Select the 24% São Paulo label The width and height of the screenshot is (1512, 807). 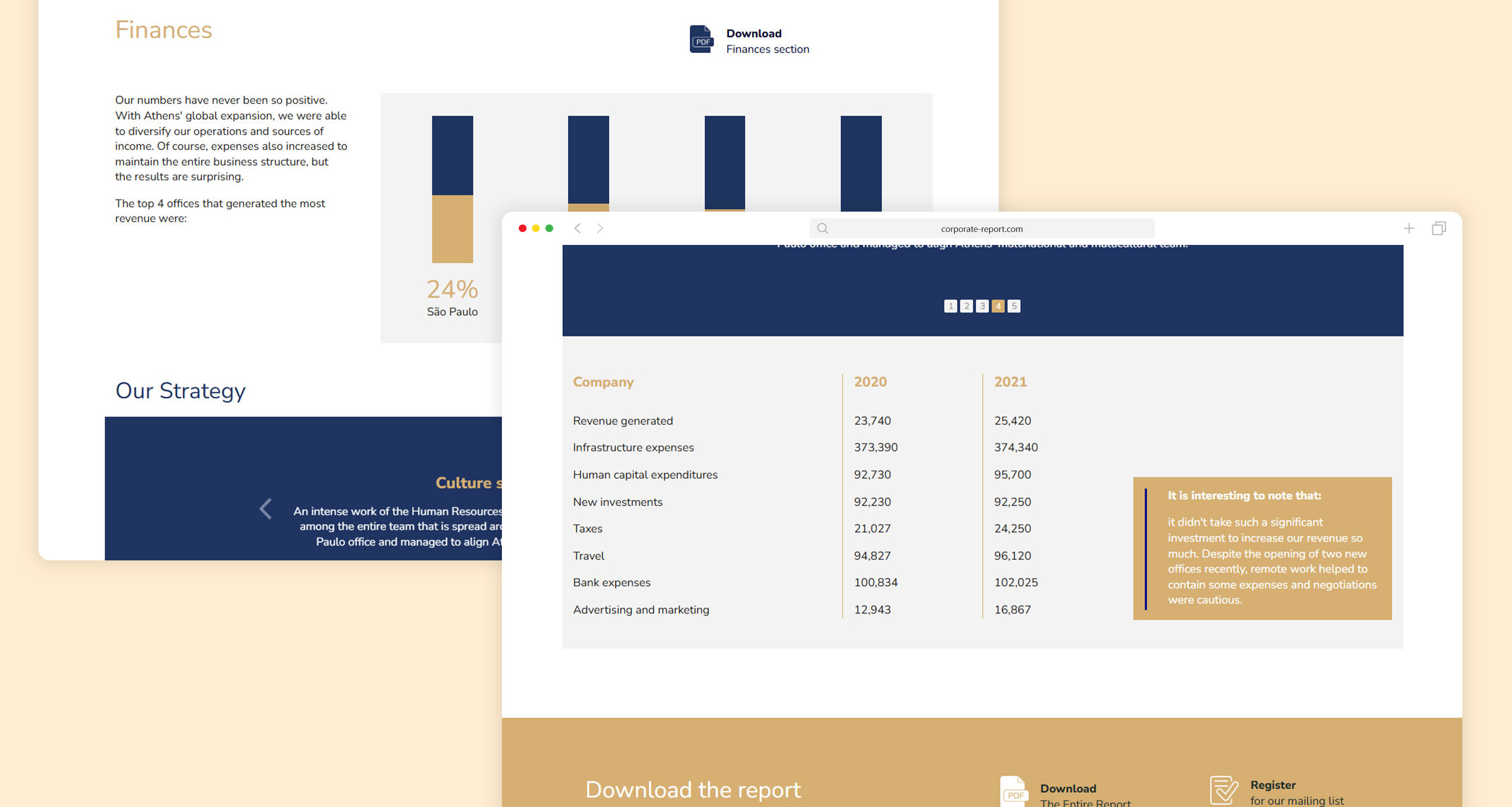tap(452, 297)
